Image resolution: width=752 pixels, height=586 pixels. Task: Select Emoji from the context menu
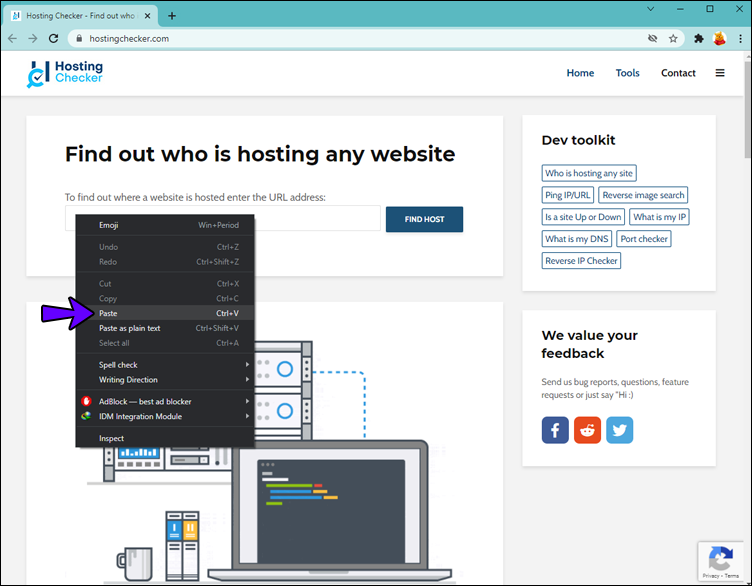(165, 225)
